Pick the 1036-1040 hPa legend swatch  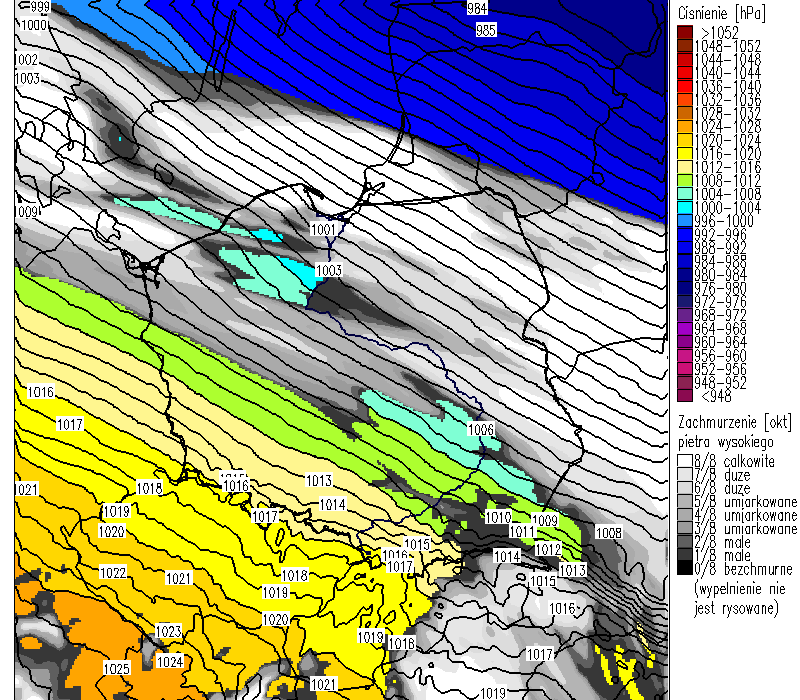click(x=685, y=86)
